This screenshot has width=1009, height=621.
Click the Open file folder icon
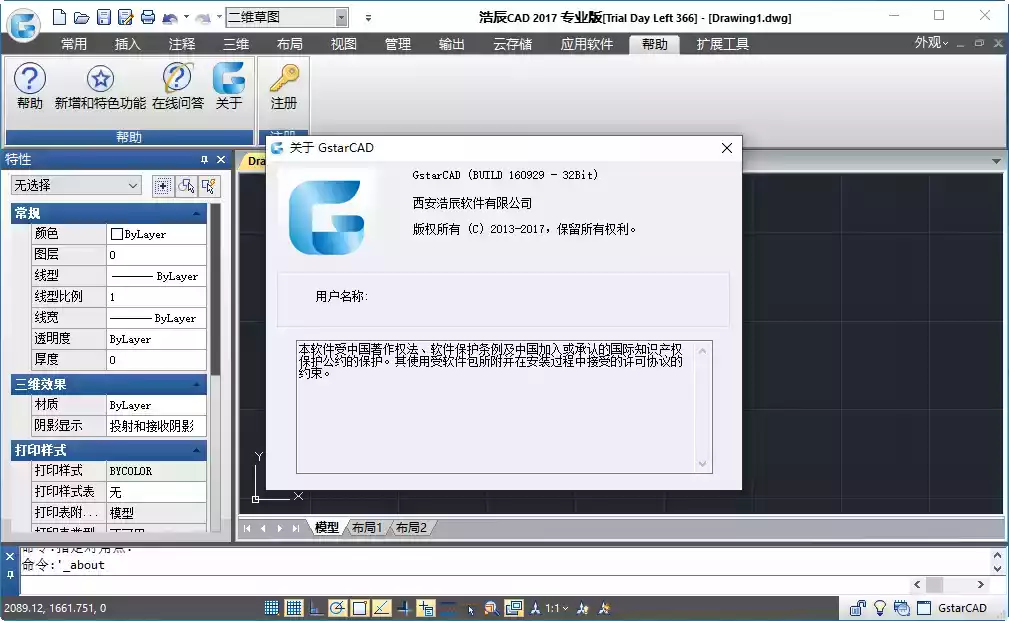tap(81, 17)
